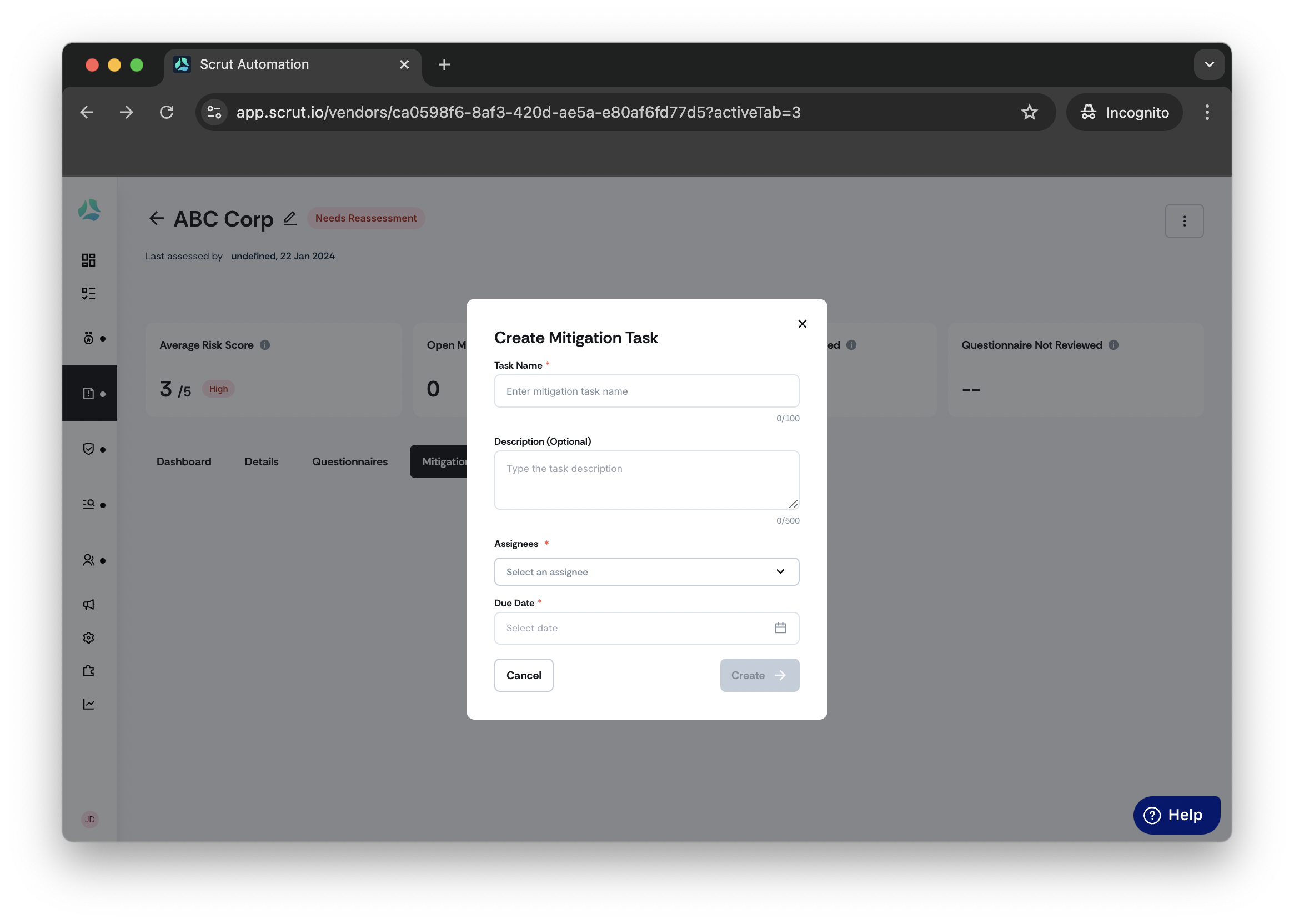The image size is (1294, 924).
Task: Open the vendor three-dot options menu
Action: (x=1183, y=221)
